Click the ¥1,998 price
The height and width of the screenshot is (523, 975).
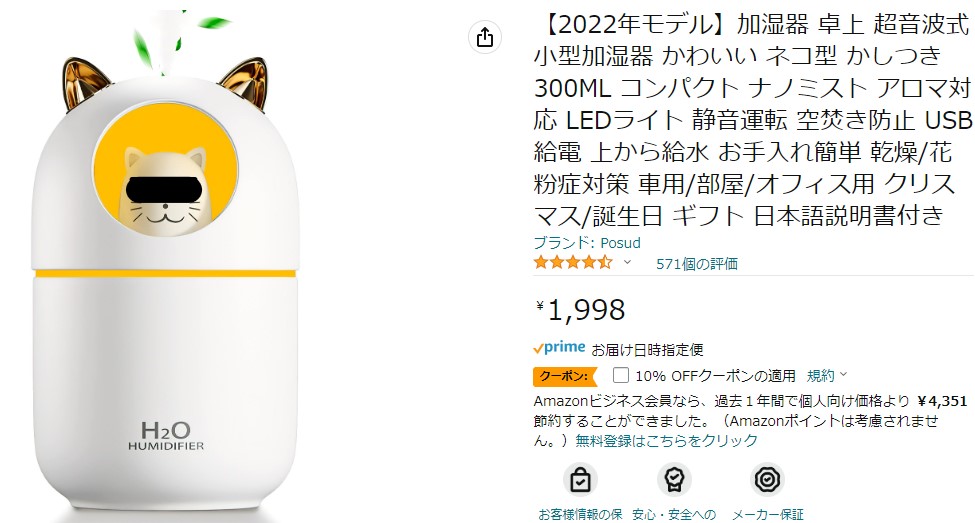pyautogui.click(x=581, y=310)
